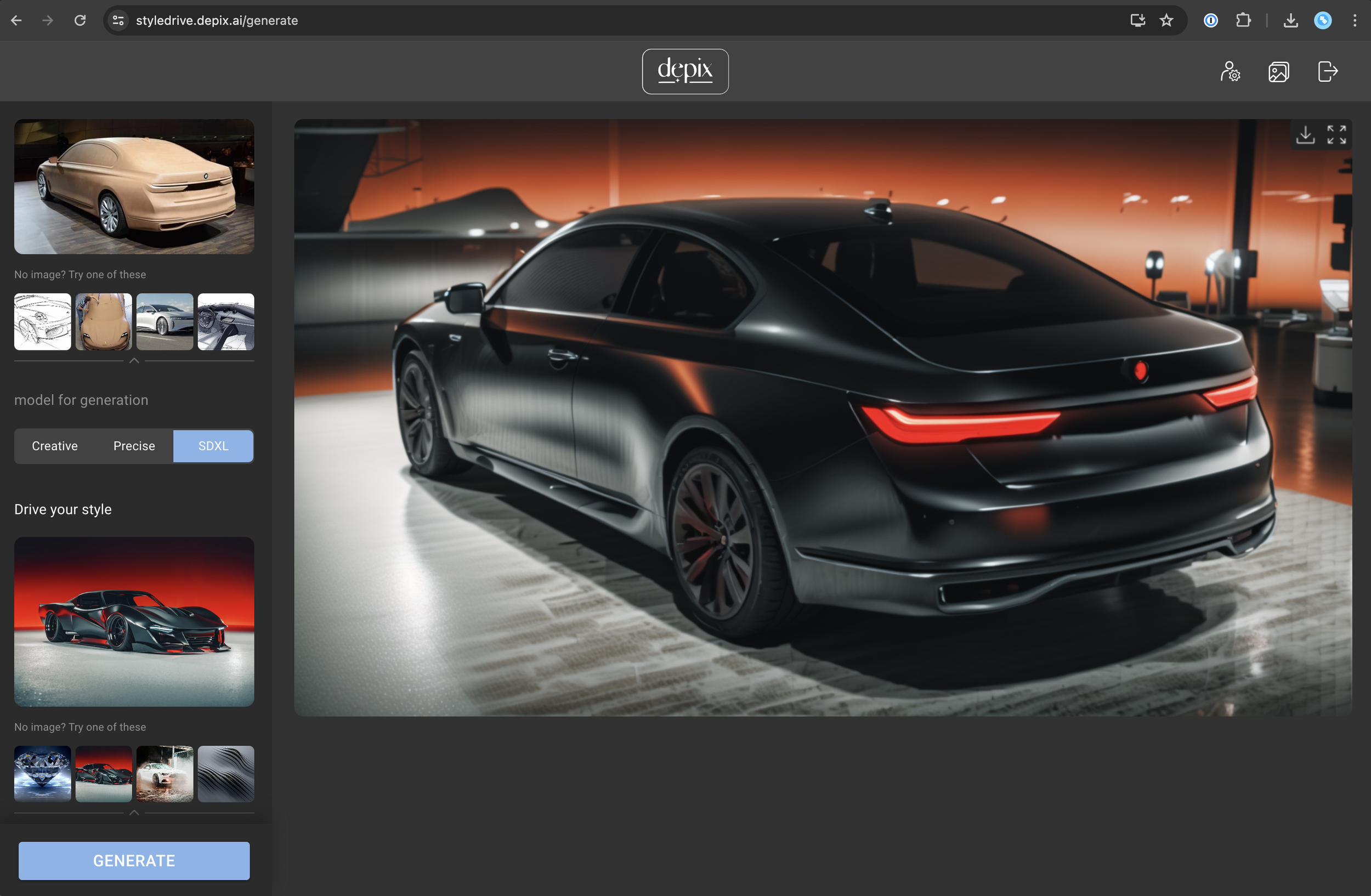Image resolution: width=1371 pixels, height=896 pixels.
Task: Select the SDXL generation model
Action: tap(213, 446)
